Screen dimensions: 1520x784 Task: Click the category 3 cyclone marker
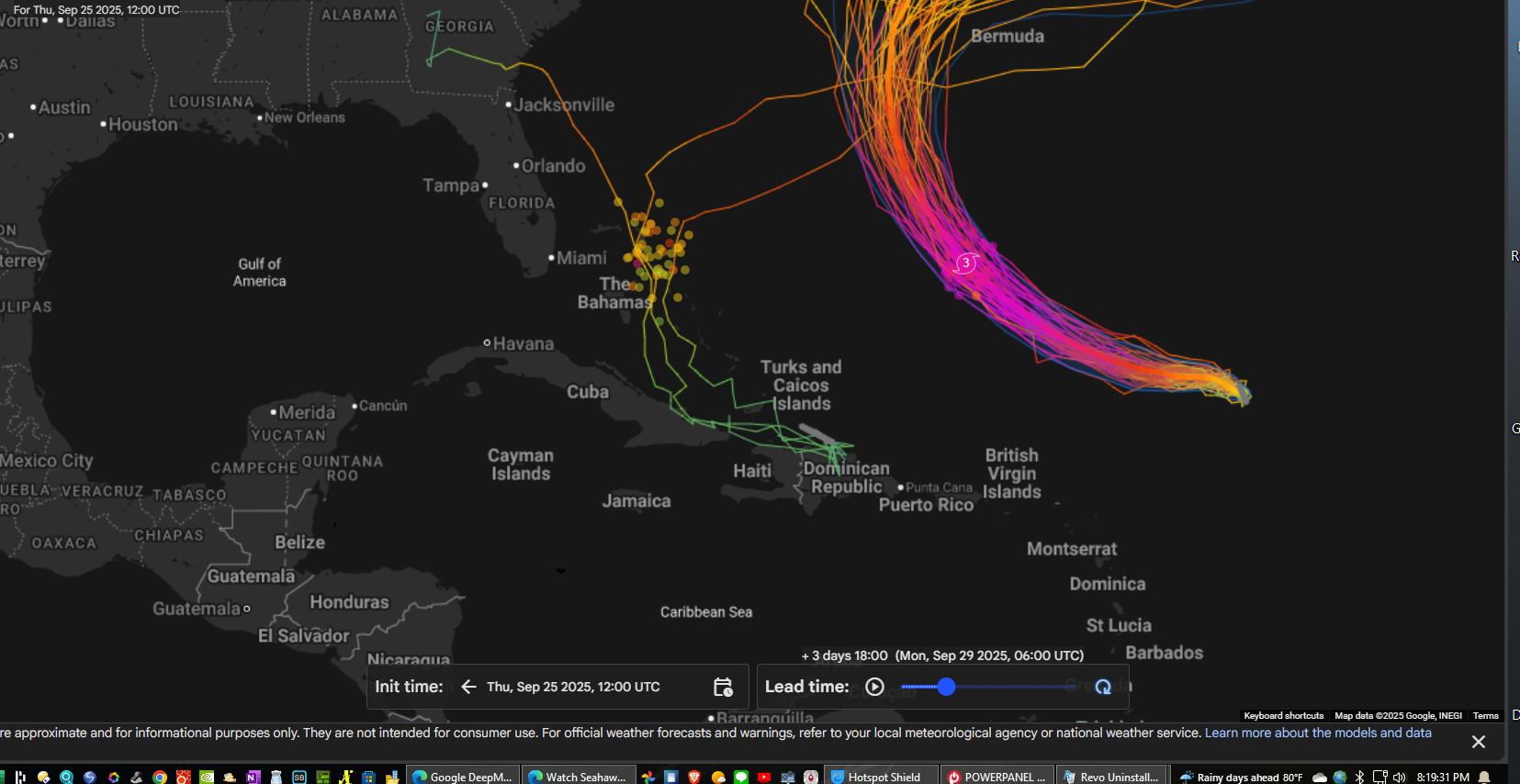coord(965,263)
